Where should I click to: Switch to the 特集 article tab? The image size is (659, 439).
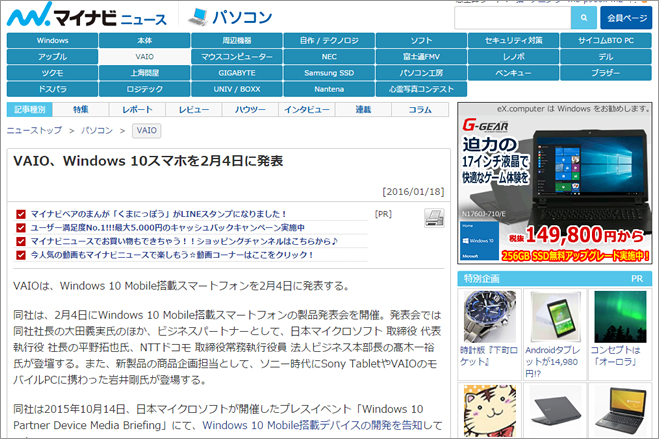tap(81, 110)
